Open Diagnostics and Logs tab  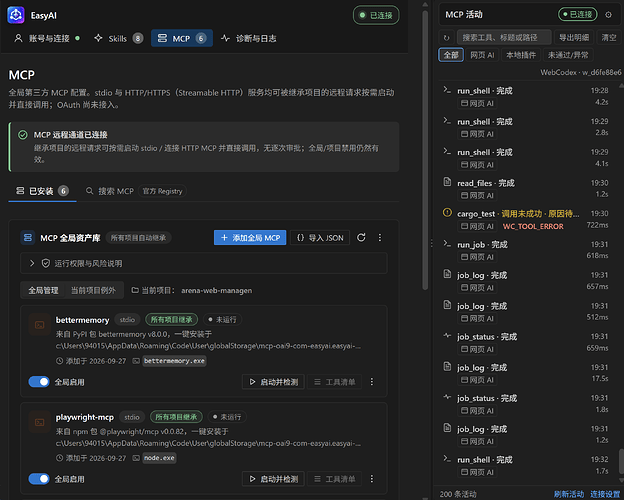(x=249, y=39)
